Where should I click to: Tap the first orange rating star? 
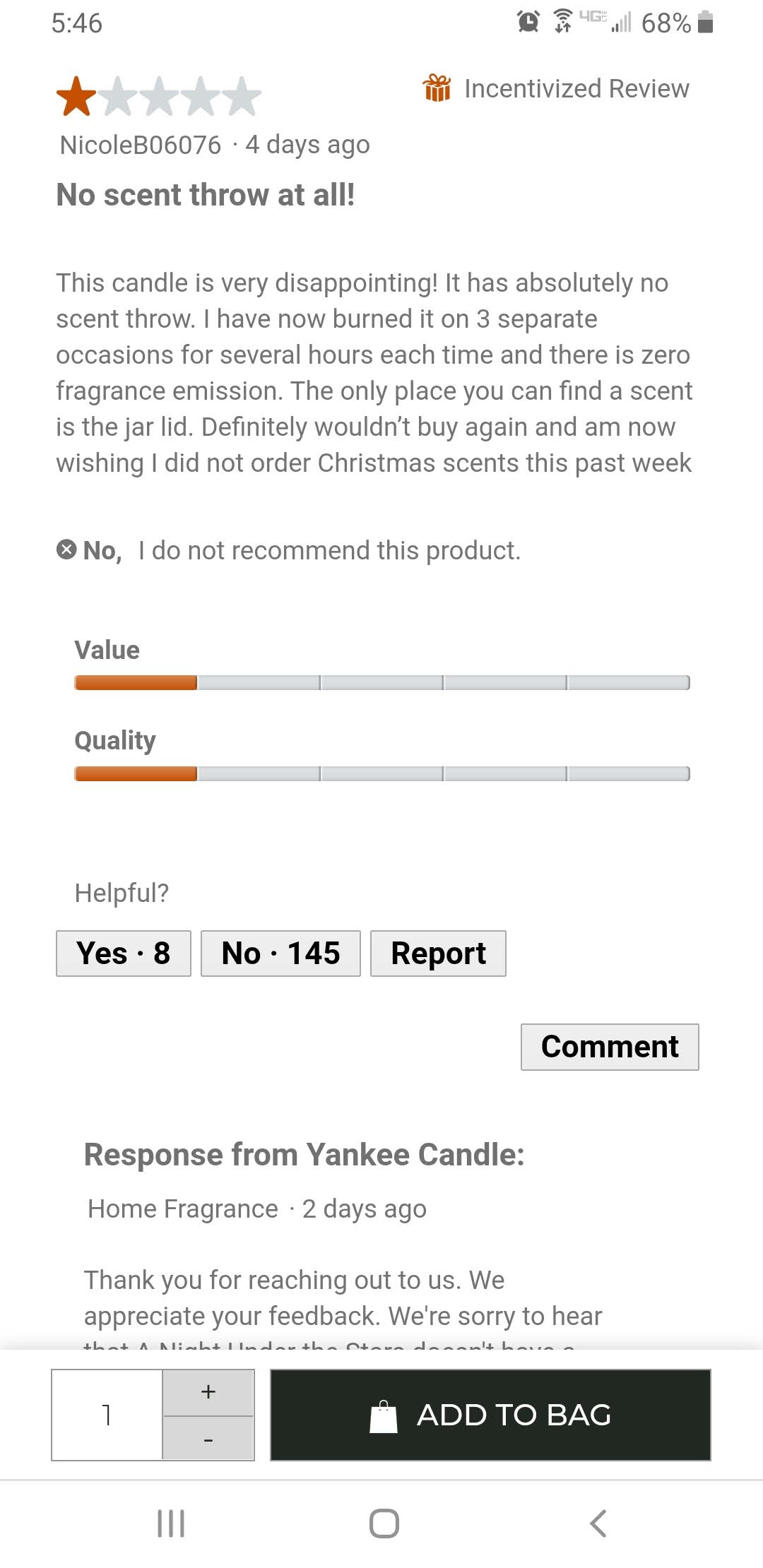pos(76,96)
